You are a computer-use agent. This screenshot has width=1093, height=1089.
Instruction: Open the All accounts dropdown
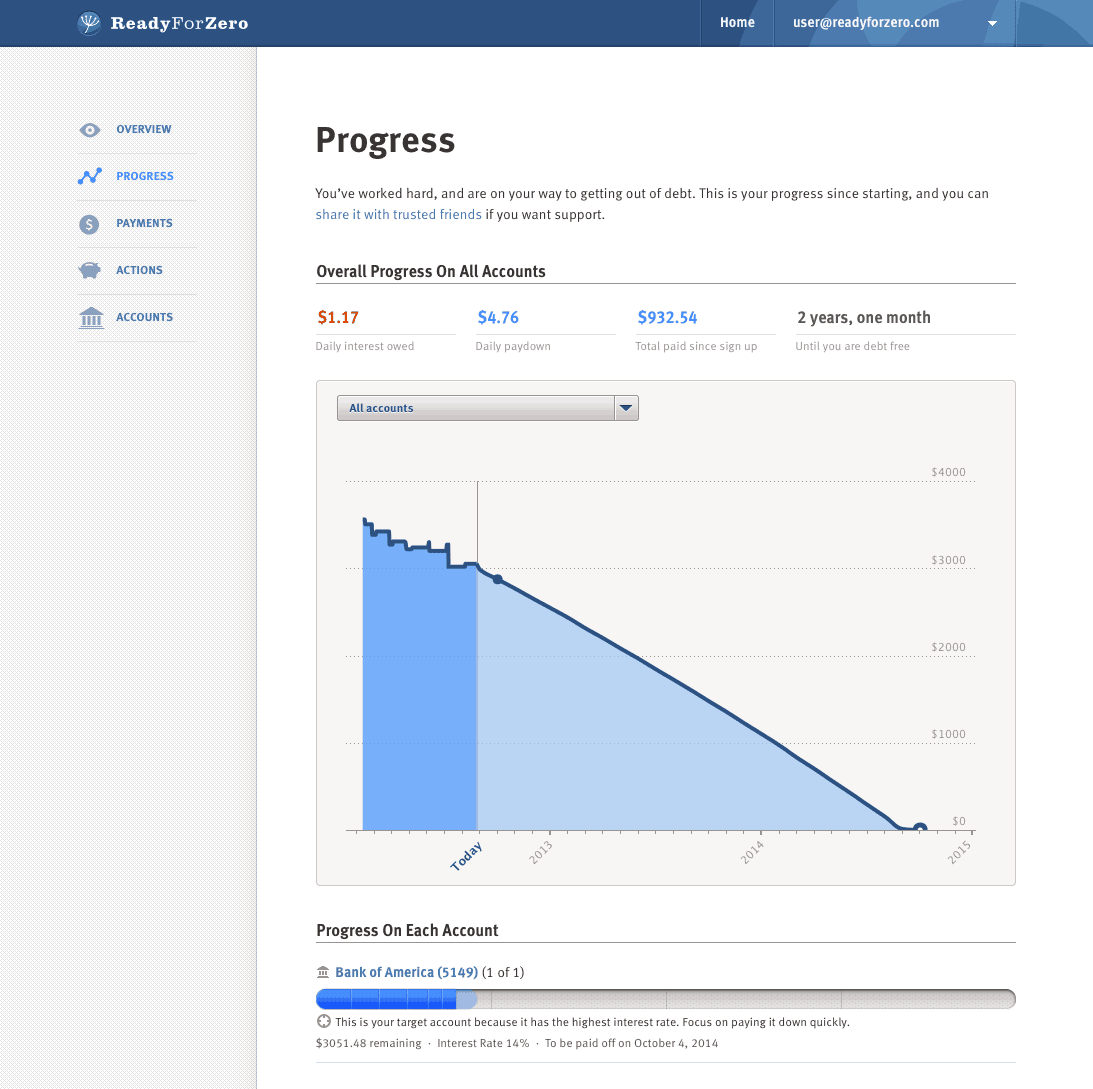pyautogui.click(x=488, y=408)
